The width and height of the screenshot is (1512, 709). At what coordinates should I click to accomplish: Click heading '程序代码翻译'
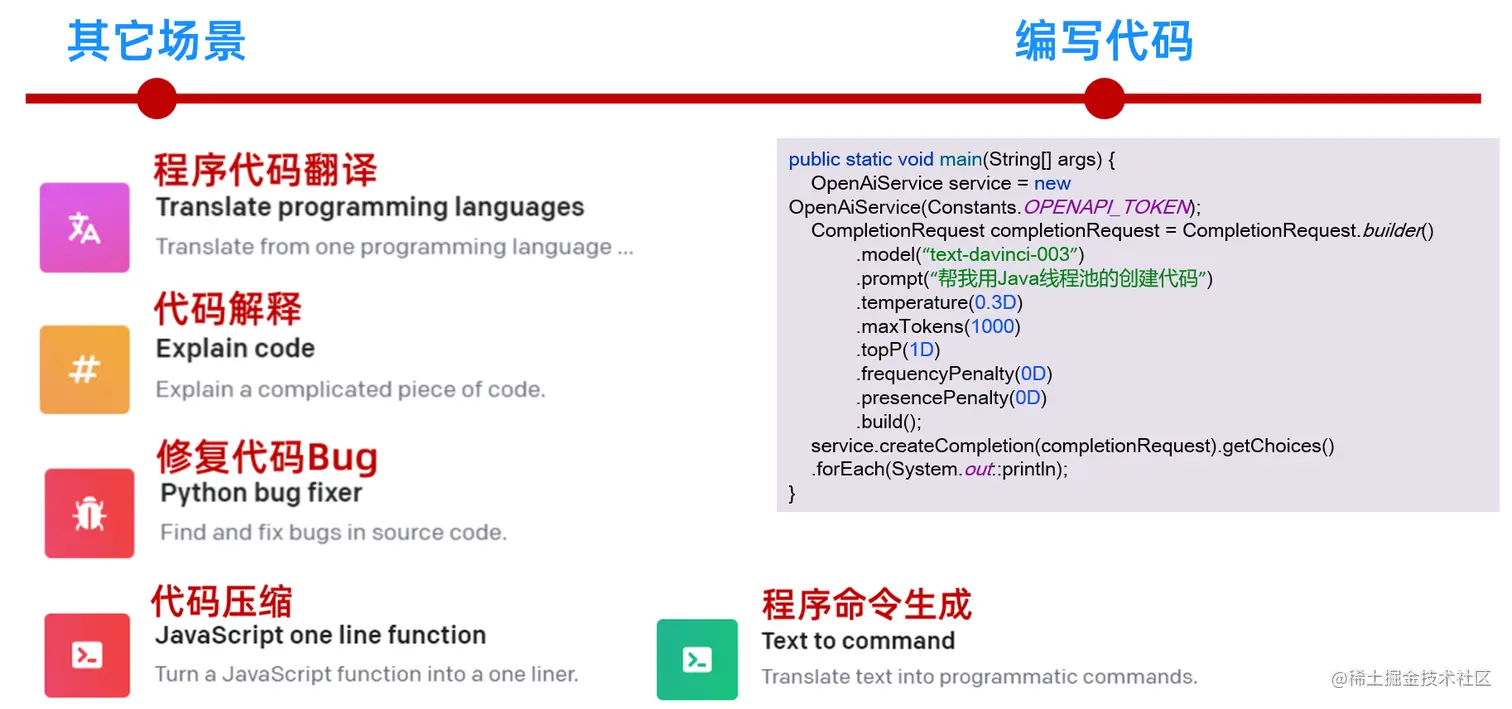click(x=265, y=169)
